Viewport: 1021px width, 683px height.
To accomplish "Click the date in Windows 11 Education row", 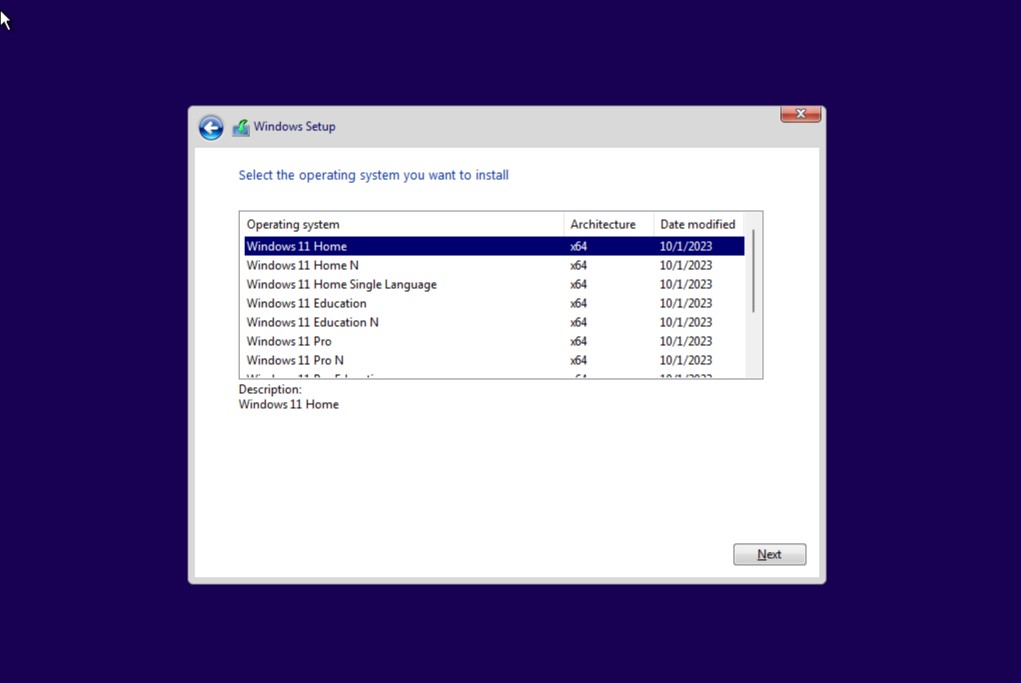I will [x=686, y=303].
